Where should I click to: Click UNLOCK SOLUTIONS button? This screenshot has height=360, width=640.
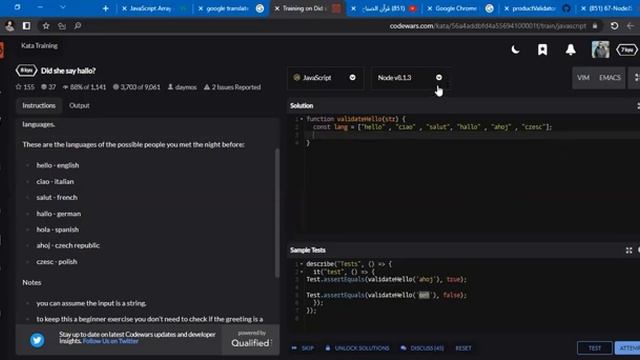pos(357,348)
